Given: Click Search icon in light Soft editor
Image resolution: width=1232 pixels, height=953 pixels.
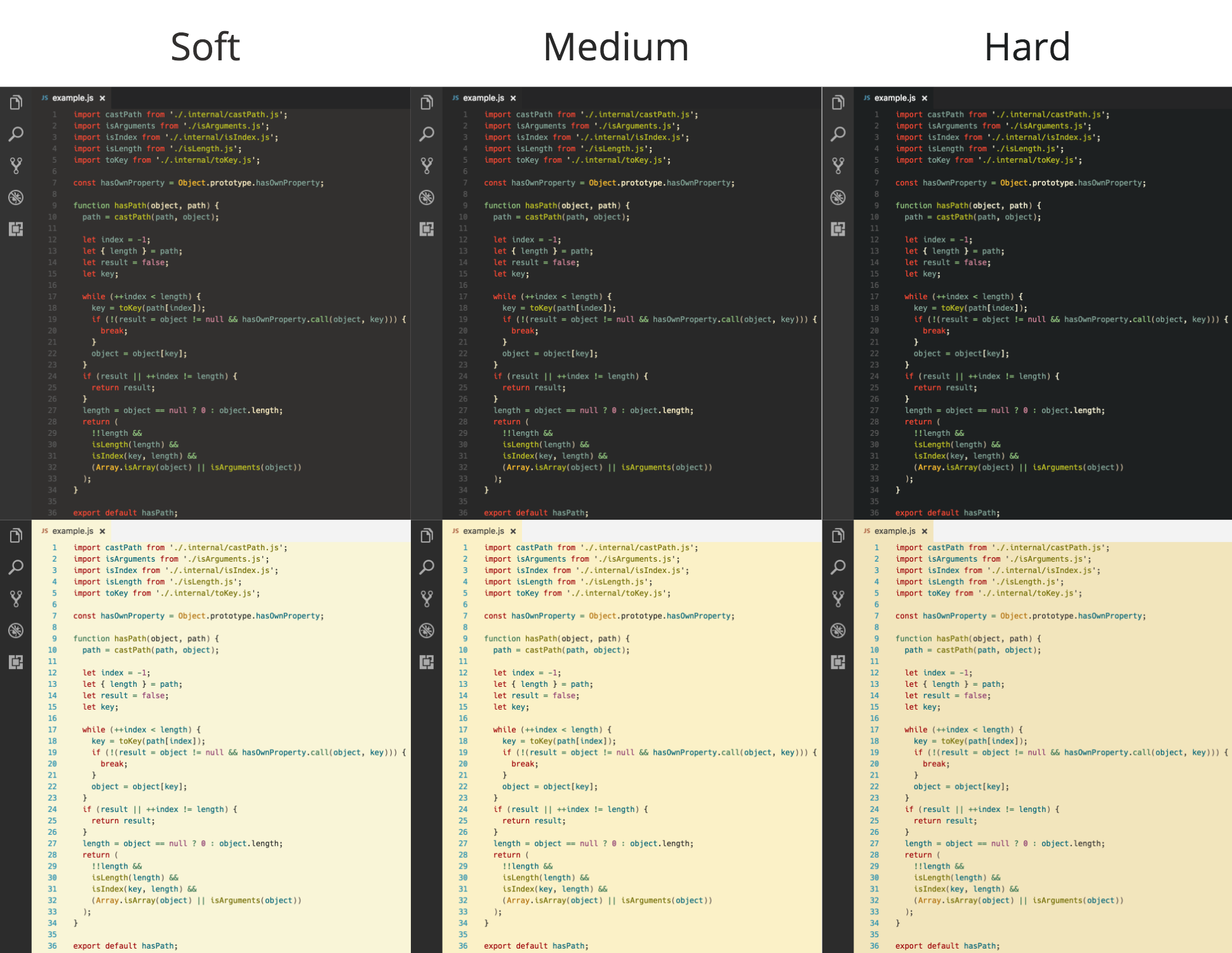Looking at the screenshot, I should [16, 567].
